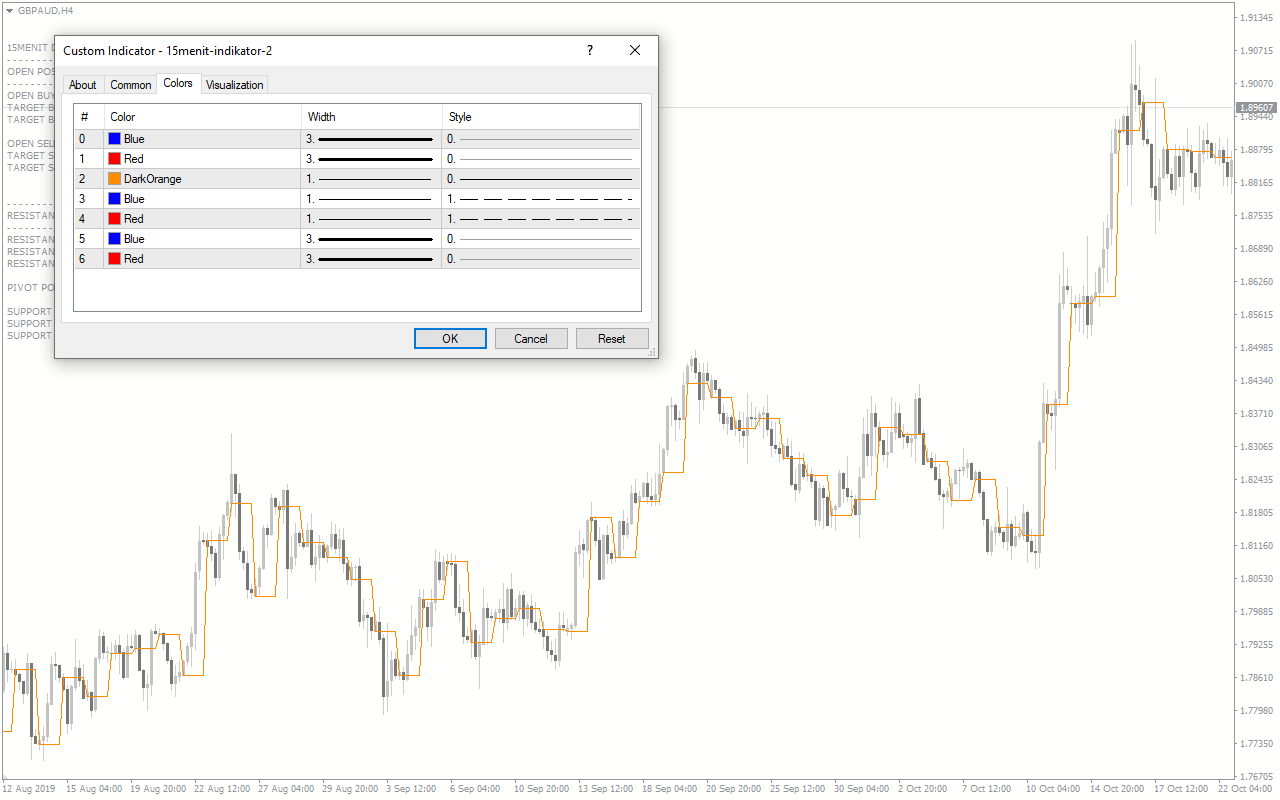Click the GBPAUD,H4 chart title arrow
This screenshot has width=1280, height=800.
(10, 10)
